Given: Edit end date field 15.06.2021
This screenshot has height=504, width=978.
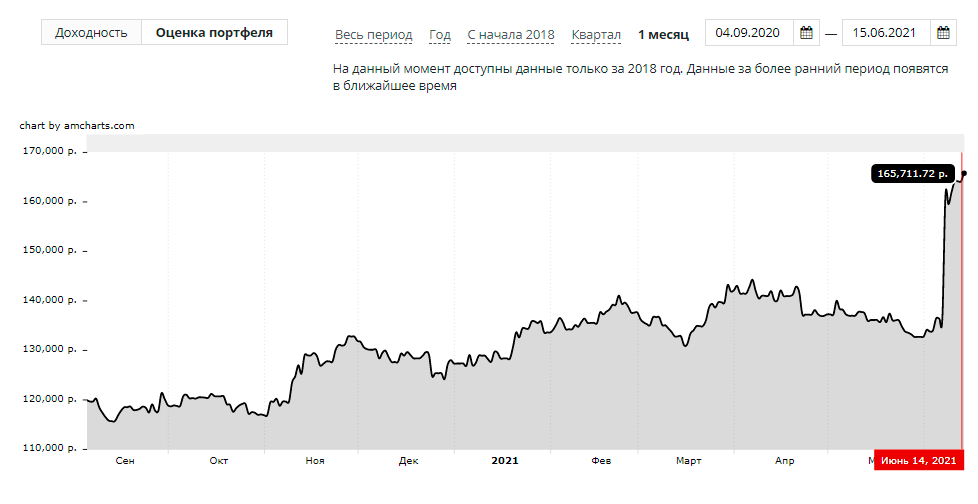Looking at the screenshot, I should [x=886, y=32].
